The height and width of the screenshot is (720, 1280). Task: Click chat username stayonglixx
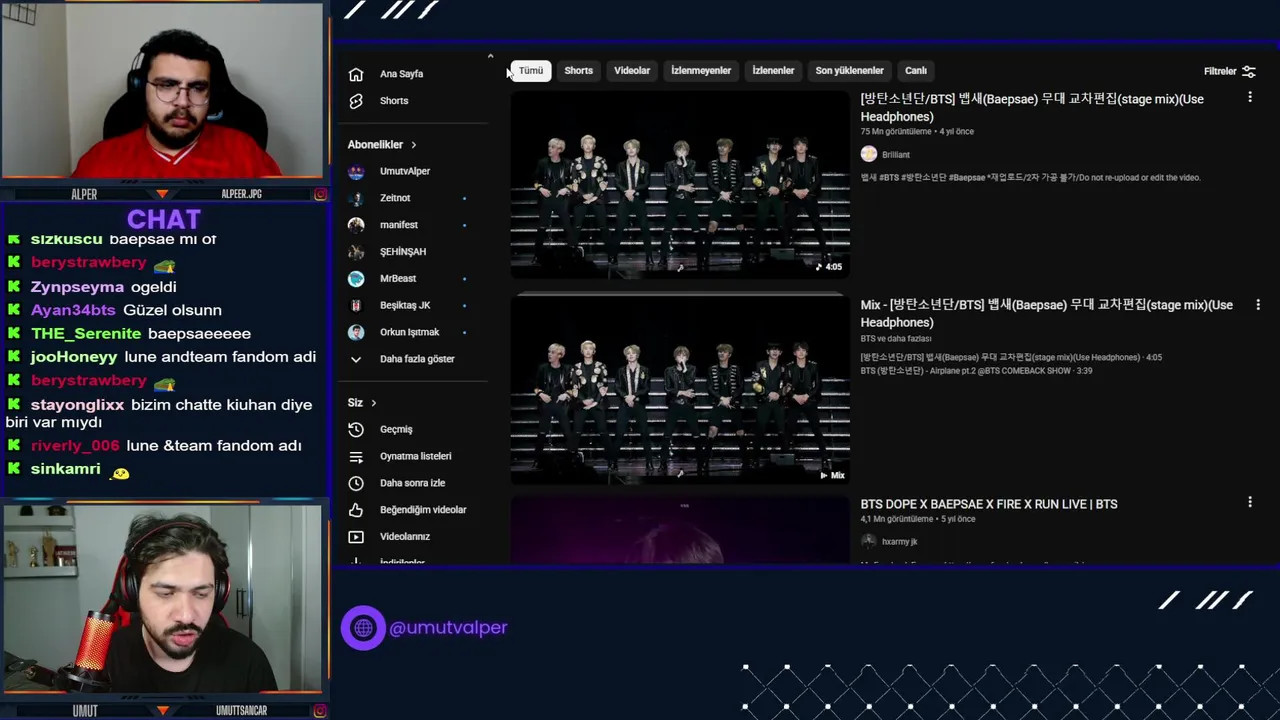[x=77, y=405]
